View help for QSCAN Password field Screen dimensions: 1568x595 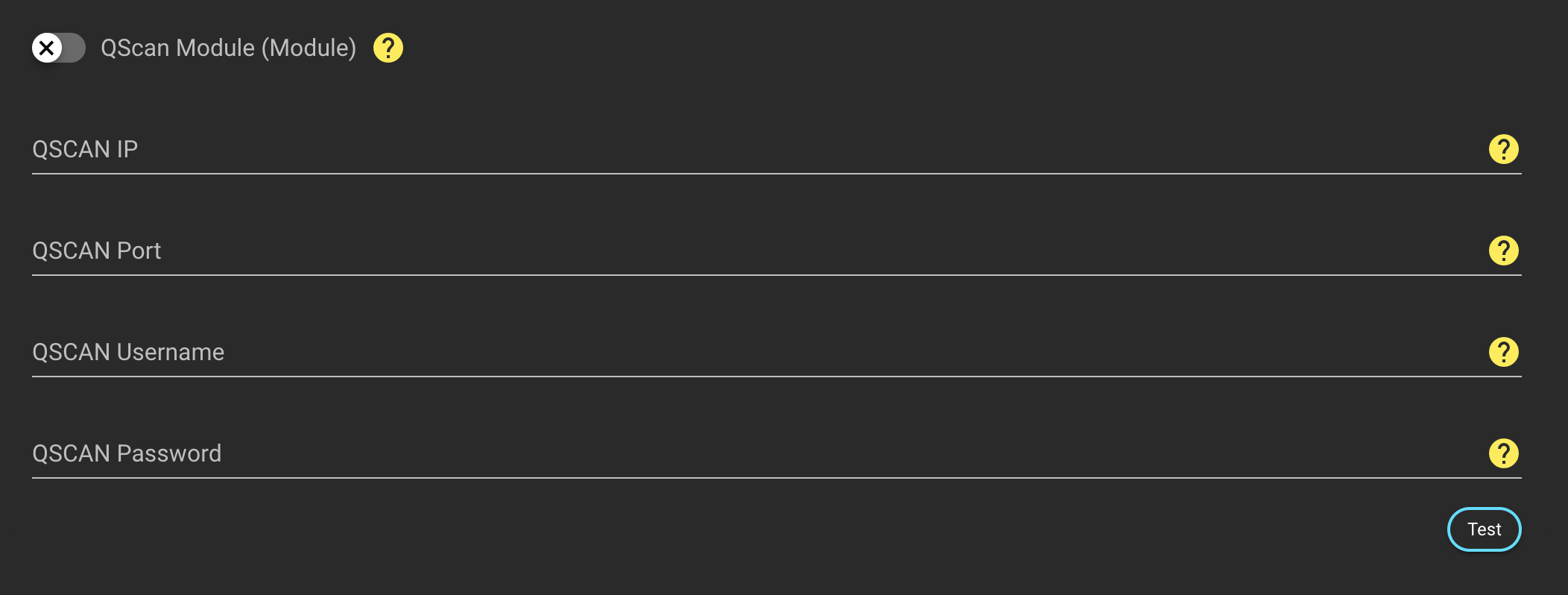click(x=1503, y=453)
